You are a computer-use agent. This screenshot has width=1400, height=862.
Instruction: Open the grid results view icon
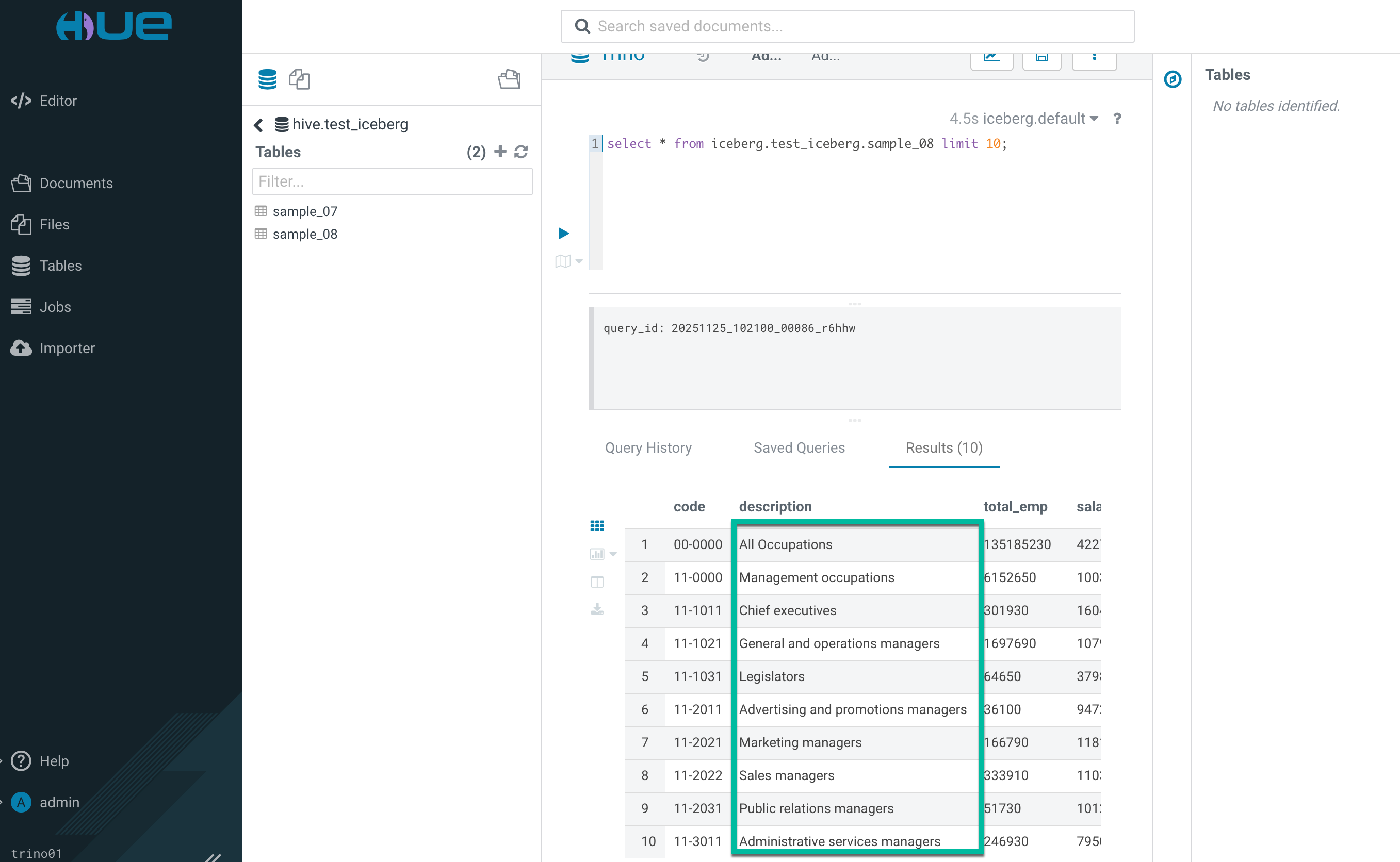click(x=596, y=526)
